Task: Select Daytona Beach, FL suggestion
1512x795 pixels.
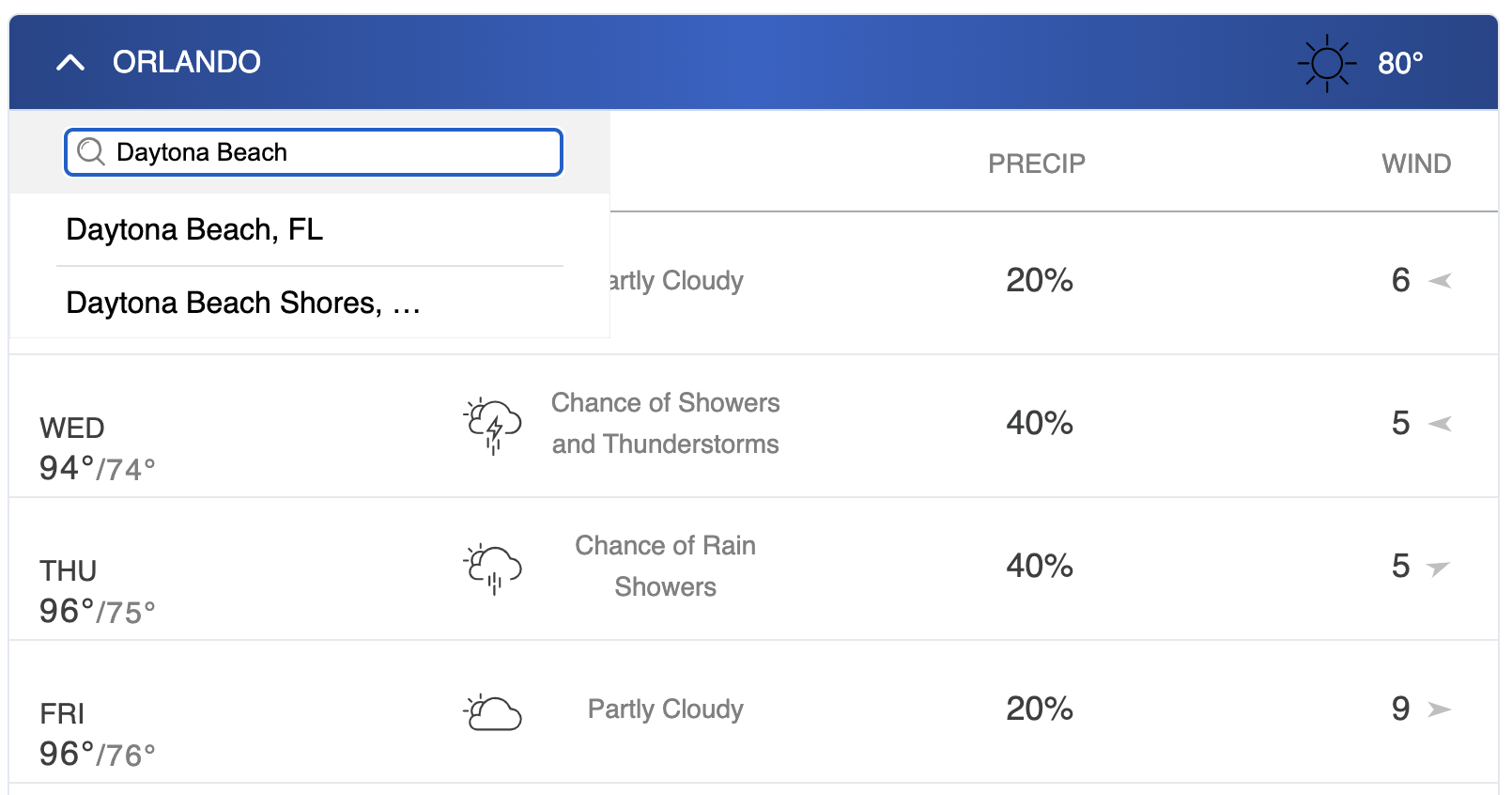Action: pyautogui.click(x=310, y=229)
